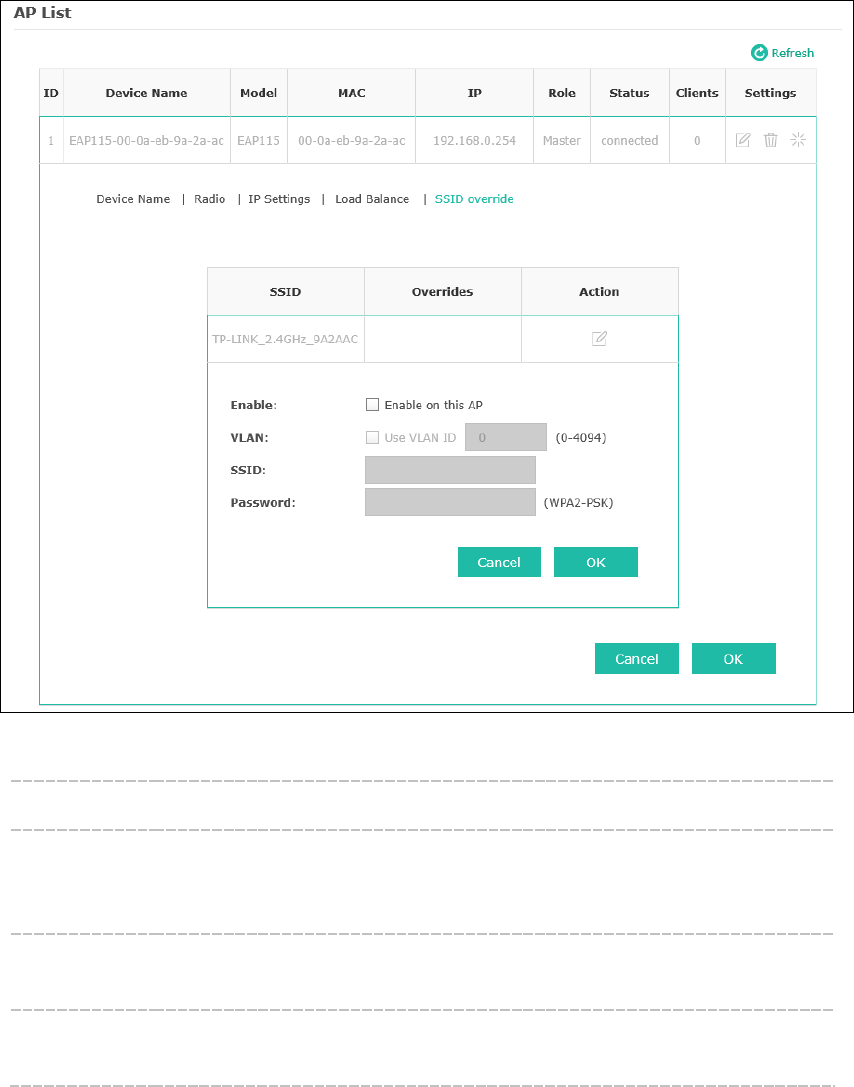Click the locate/blink icon in Settings column

click(x=798, y=140)
